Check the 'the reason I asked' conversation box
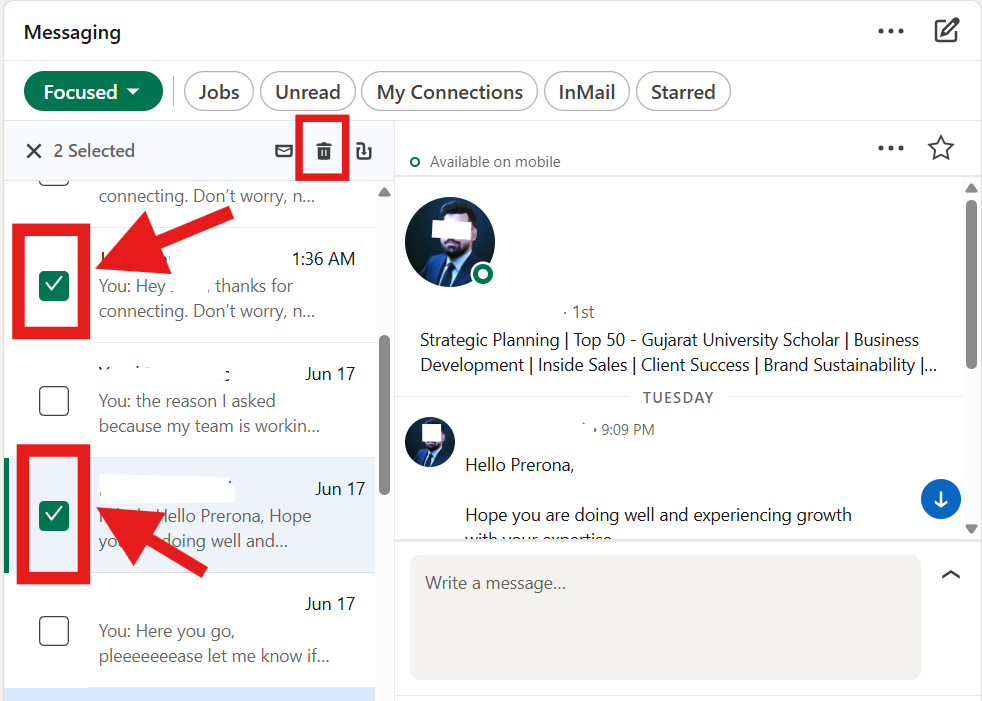This screenshot has width=982, height=701. point(54,401)
